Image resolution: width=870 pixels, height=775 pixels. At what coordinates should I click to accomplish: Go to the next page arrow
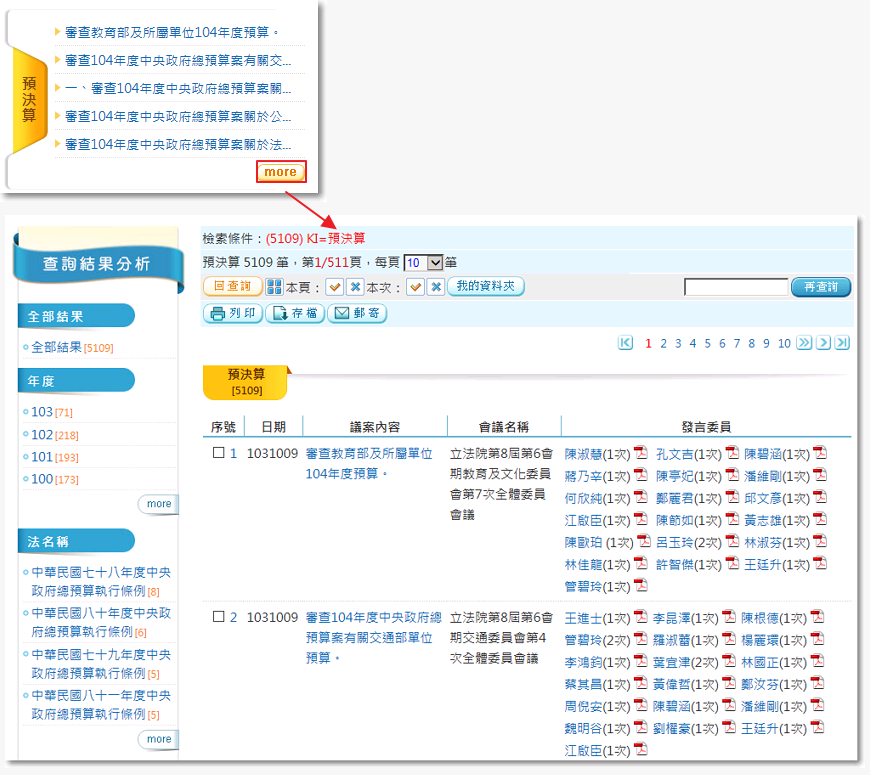tap(823, 343)
